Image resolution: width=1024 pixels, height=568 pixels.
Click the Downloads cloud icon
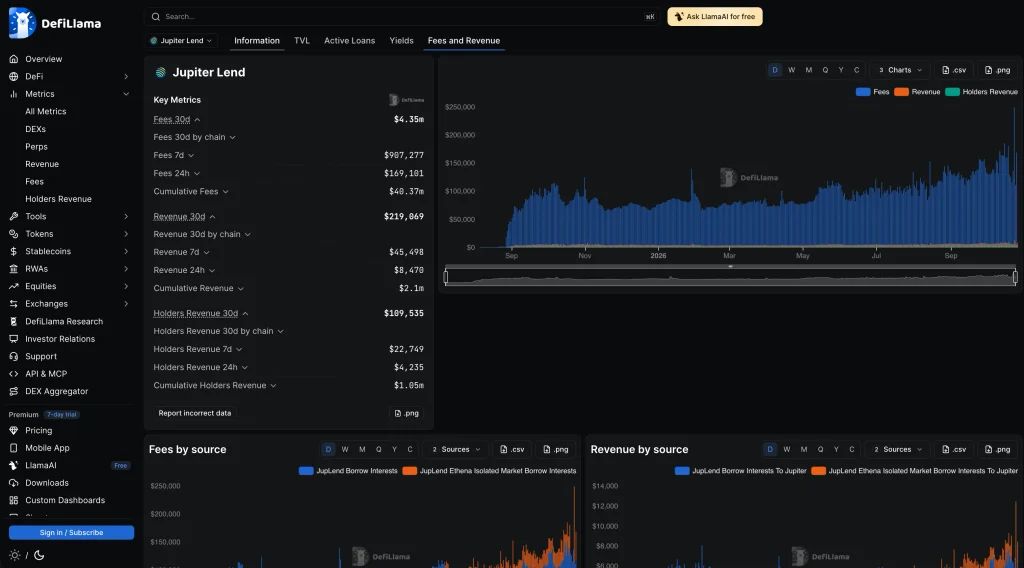click(x=14, y=483)
